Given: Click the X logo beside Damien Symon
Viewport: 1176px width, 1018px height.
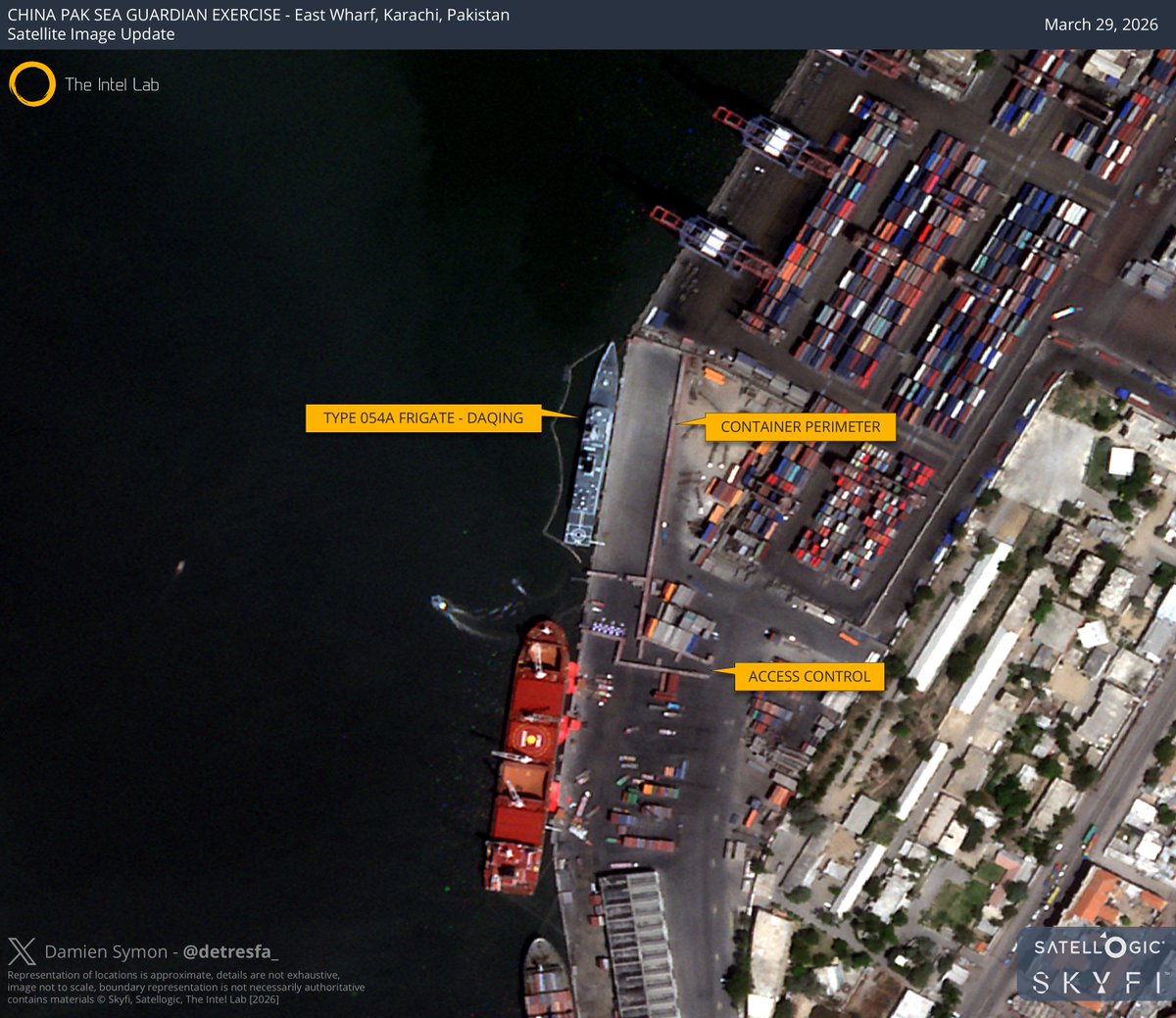Looking at the screenshot, I should (22, 951).
